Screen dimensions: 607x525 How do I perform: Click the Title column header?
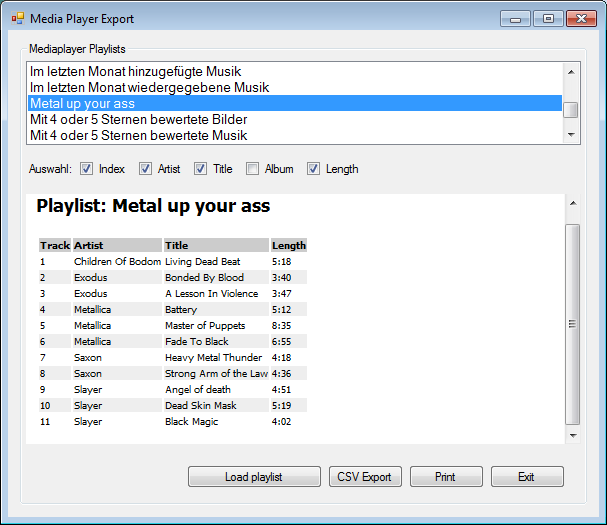point(216,245)
